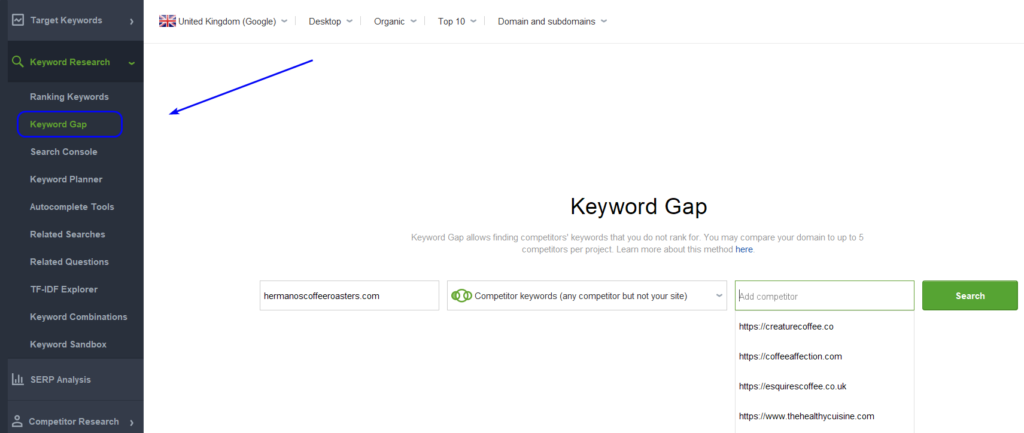Click the United Kingdom flag icon
Image resolution: width=1024 pixels, height=433 pixels.
167,21
